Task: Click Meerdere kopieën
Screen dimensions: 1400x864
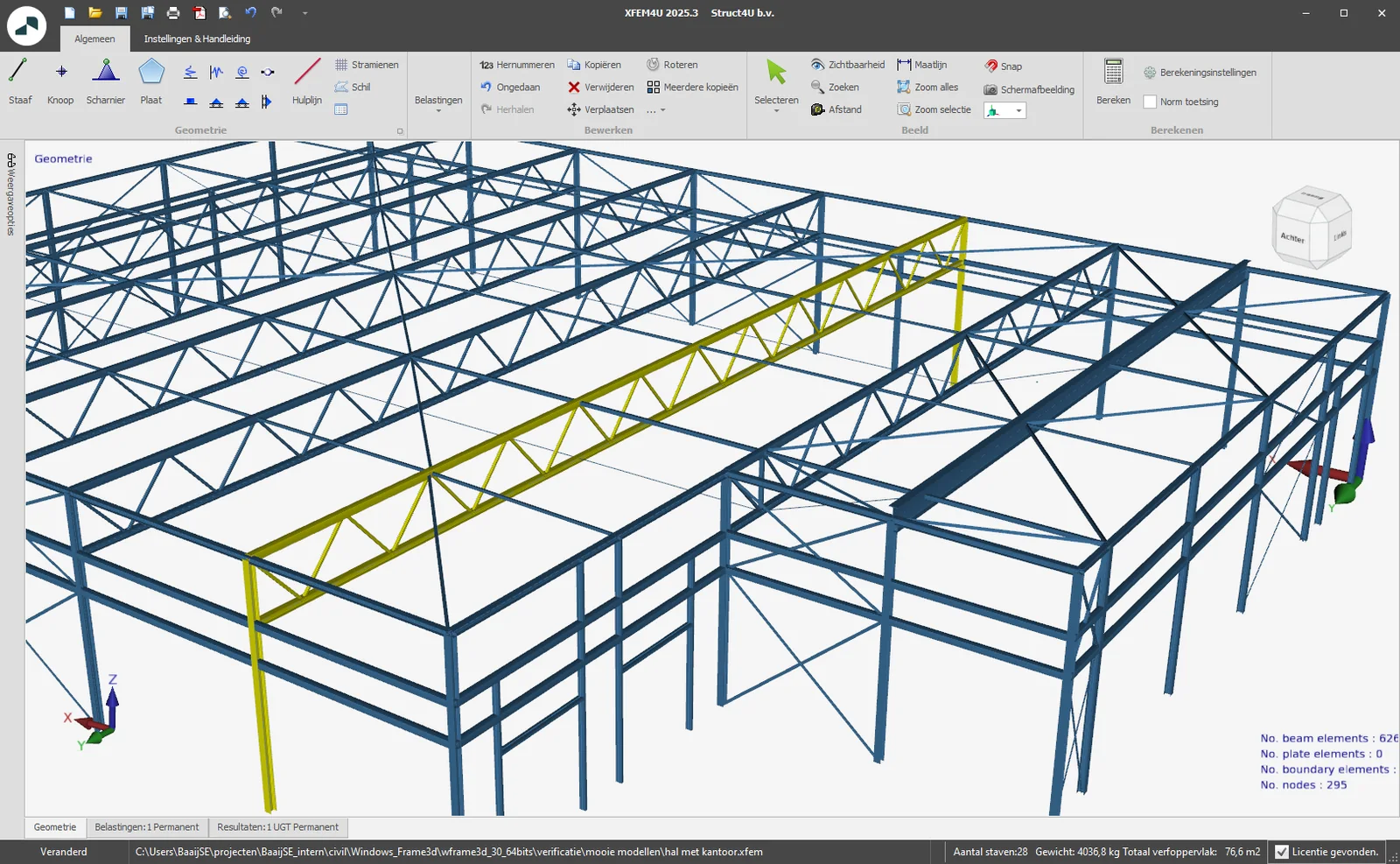Action: point(692,87)
